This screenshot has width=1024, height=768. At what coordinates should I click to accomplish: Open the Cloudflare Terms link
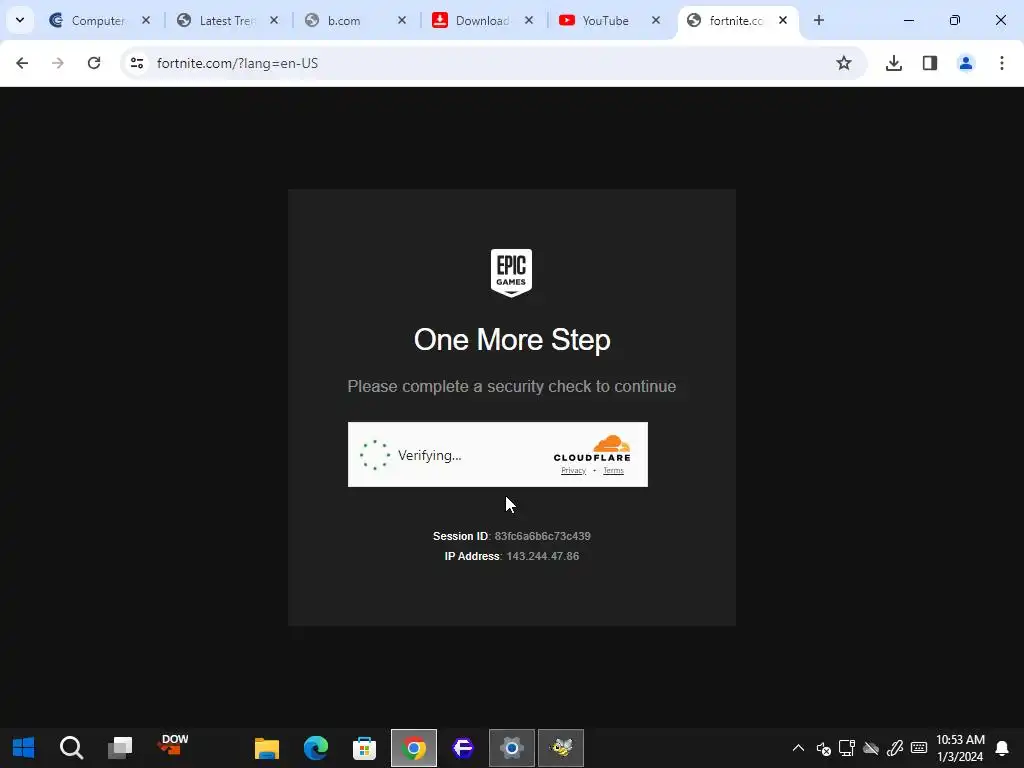(613, 471)
